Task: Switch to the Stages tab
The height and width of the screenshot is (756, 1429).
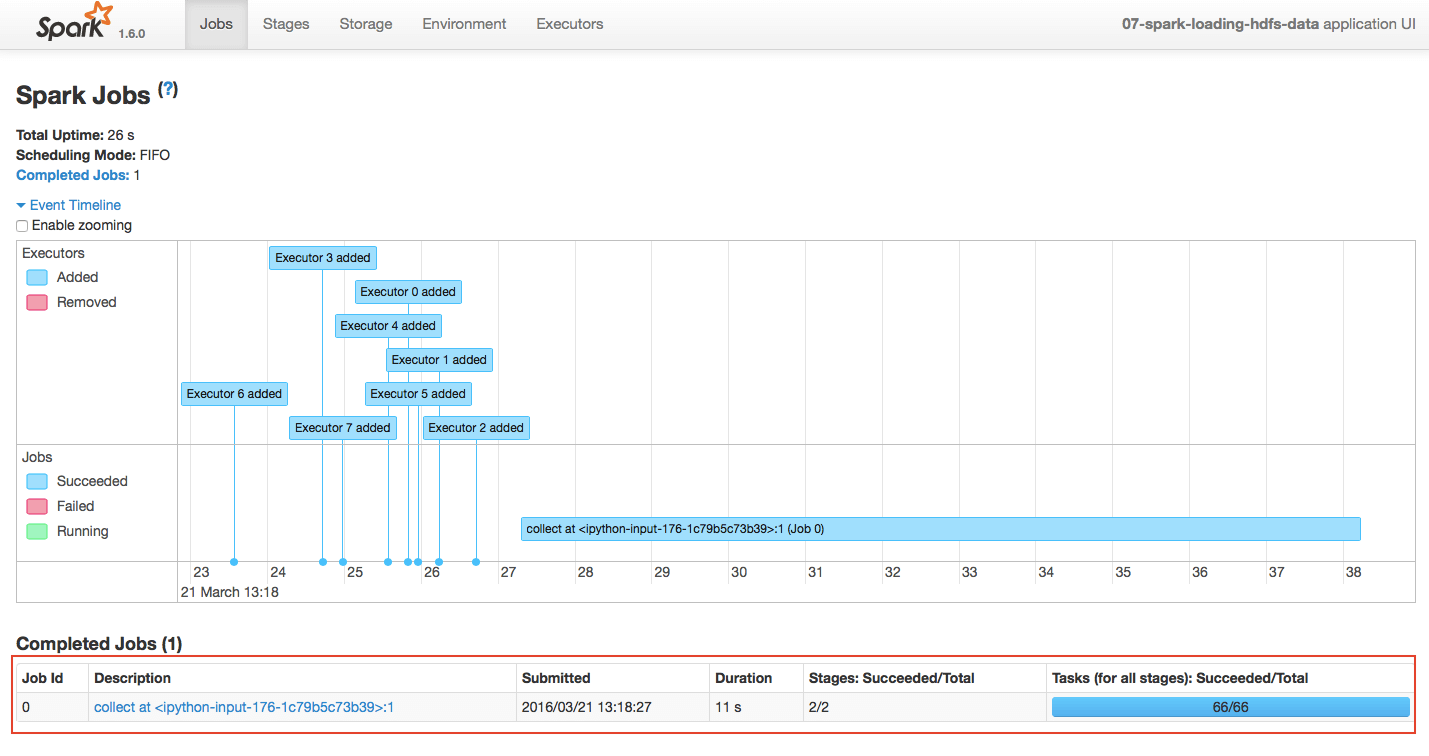Action: click(x=286, y=24)
